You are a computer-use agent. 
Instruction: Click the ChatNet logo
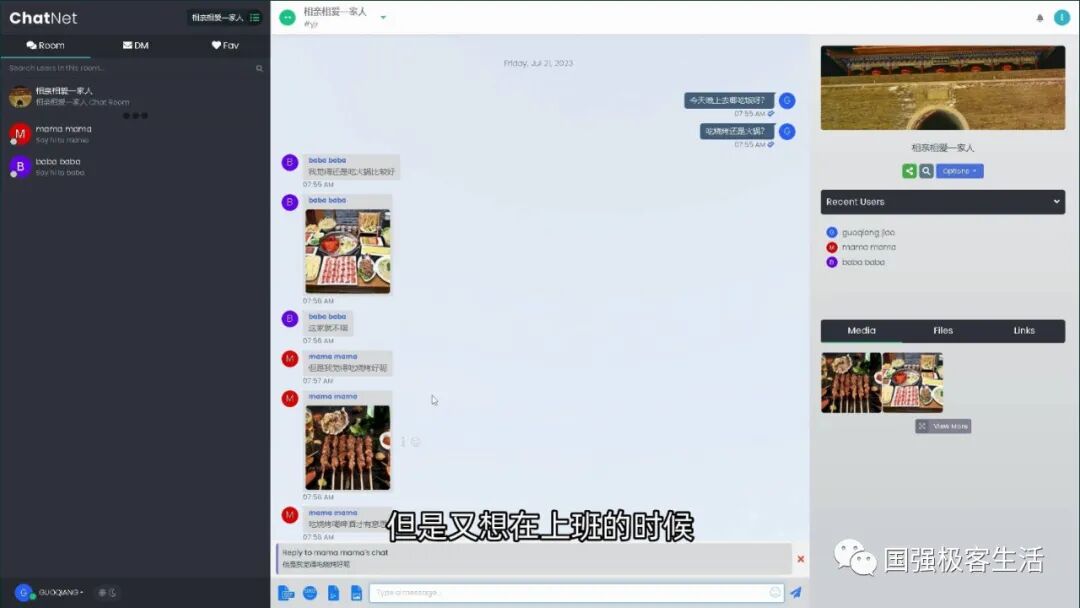coord(43,18)
